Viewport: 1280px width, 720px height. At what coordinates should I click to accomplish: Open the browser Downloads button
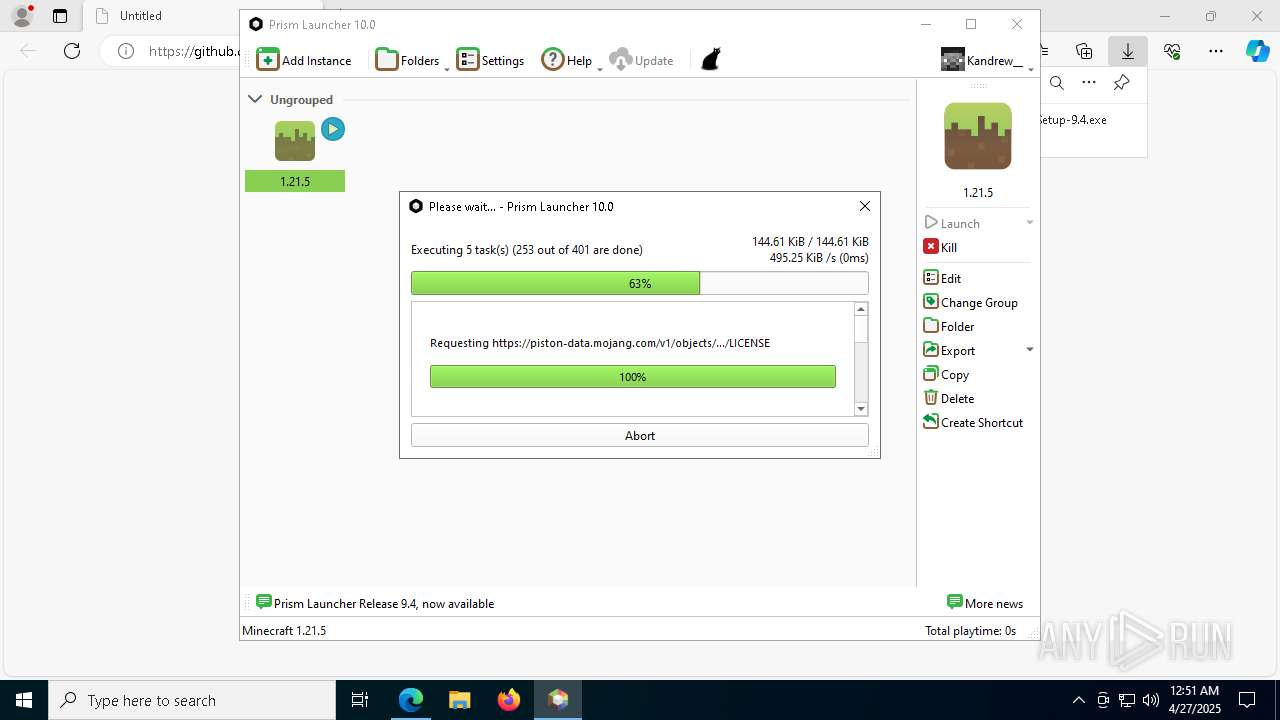[1128, 51]
